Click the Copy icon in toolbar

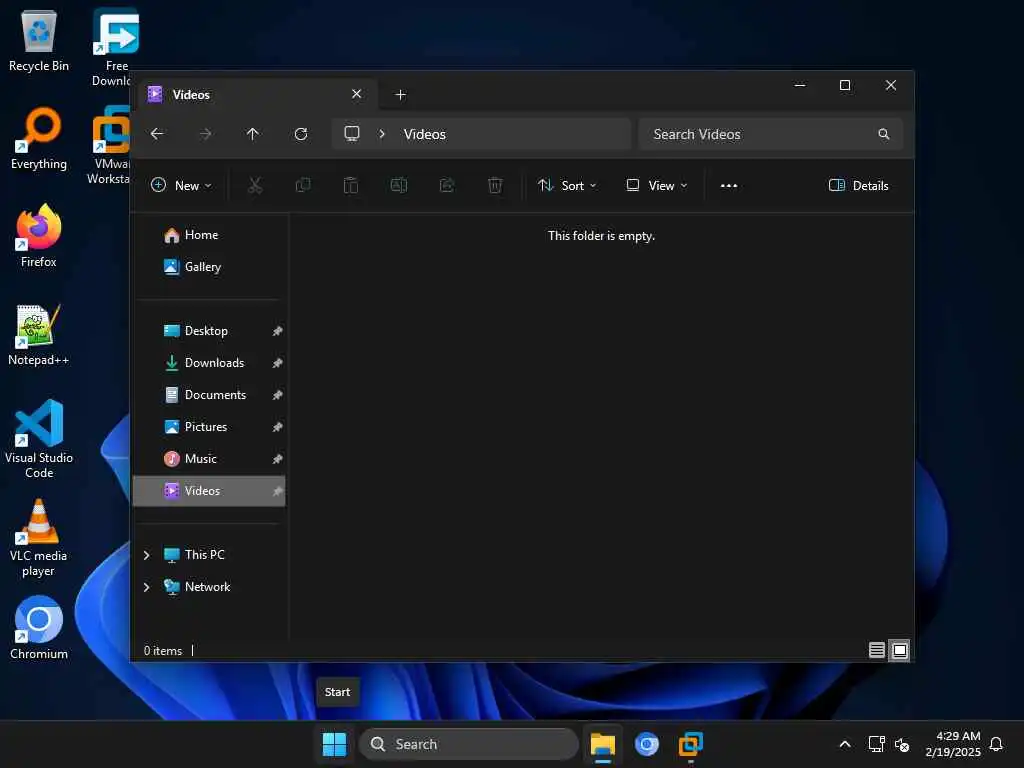click(x=303, y=185)
